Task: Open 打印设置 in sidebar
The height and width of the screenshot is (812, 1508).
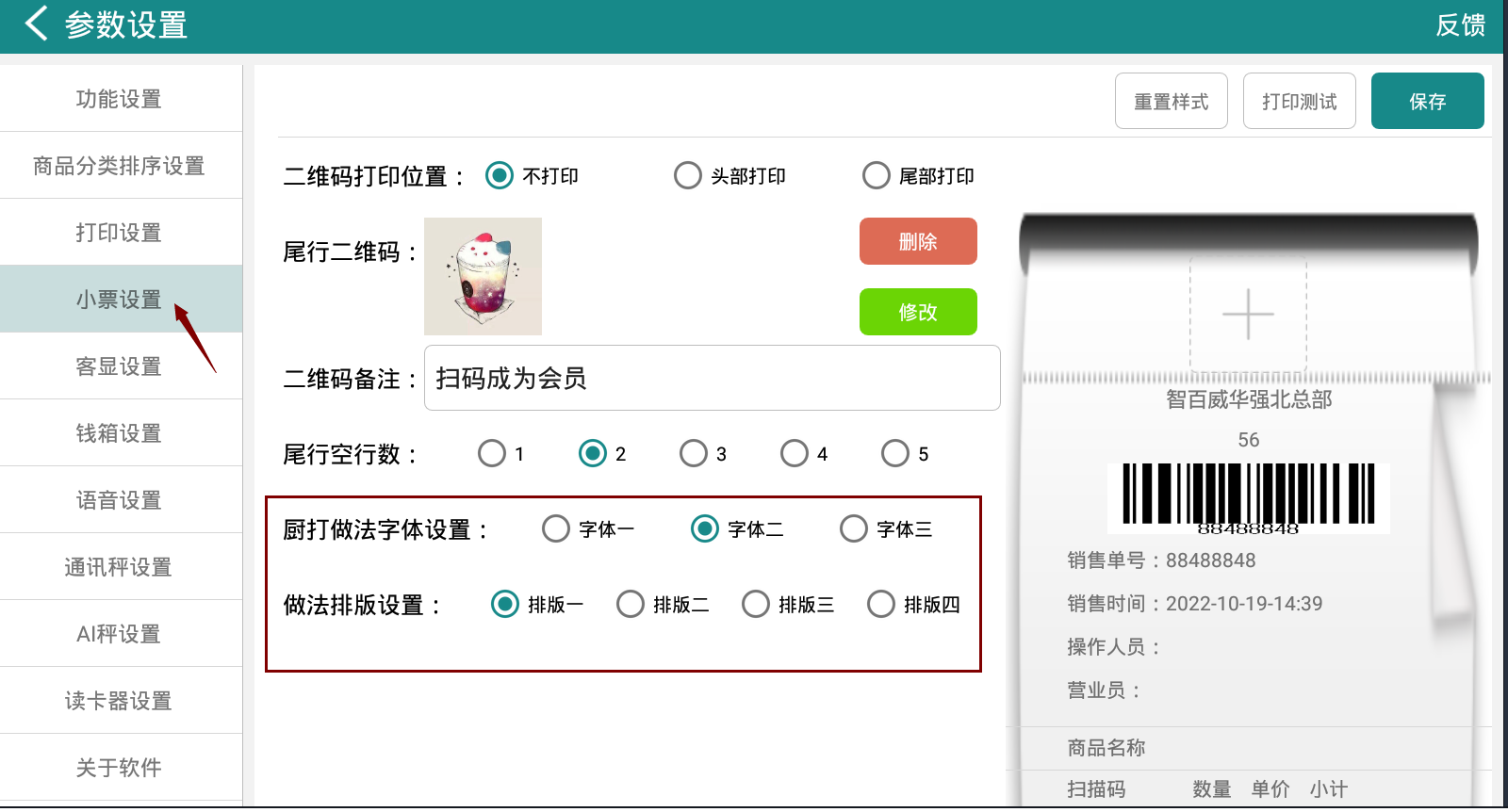Action: coord(119,233)
